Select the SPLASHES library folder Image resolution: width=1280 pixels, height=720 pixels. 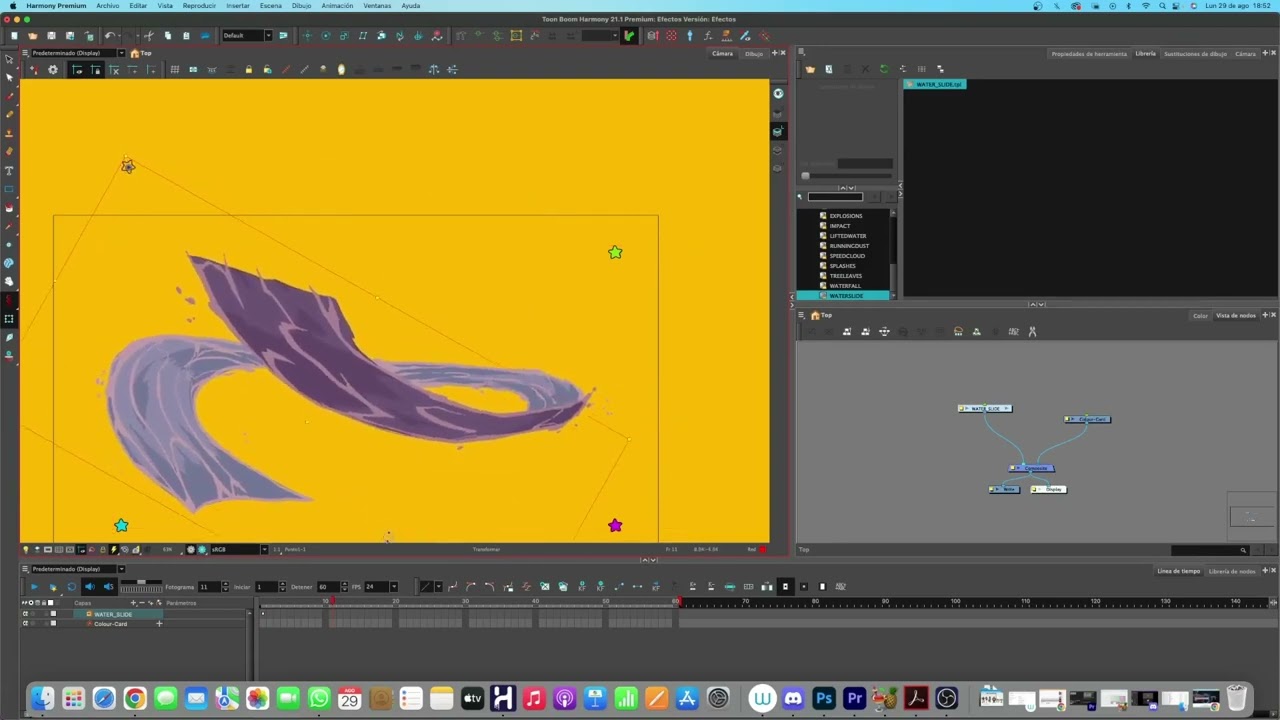[843, 266]
